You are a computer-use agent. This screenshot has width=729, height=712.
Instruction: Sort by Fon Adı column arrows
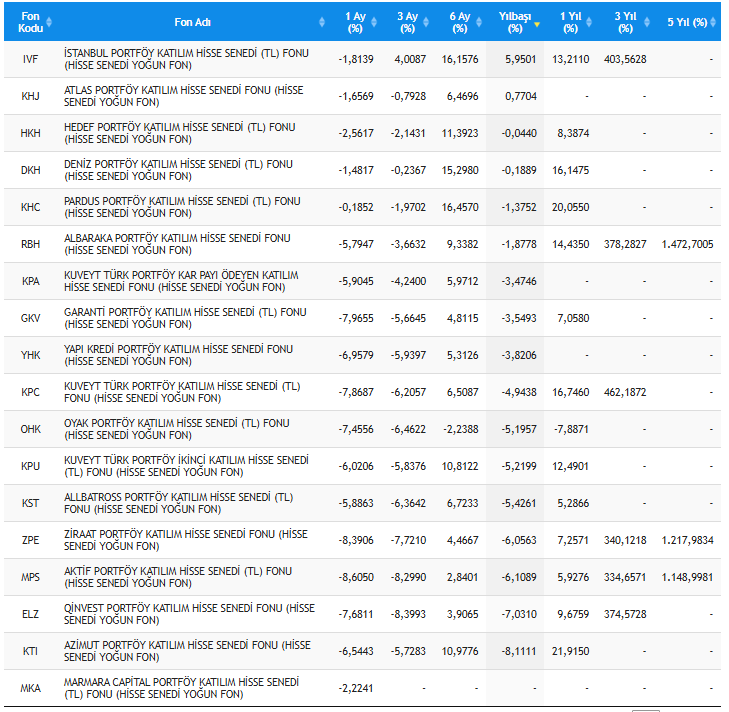pyautogui.click(x=322, y=22)
